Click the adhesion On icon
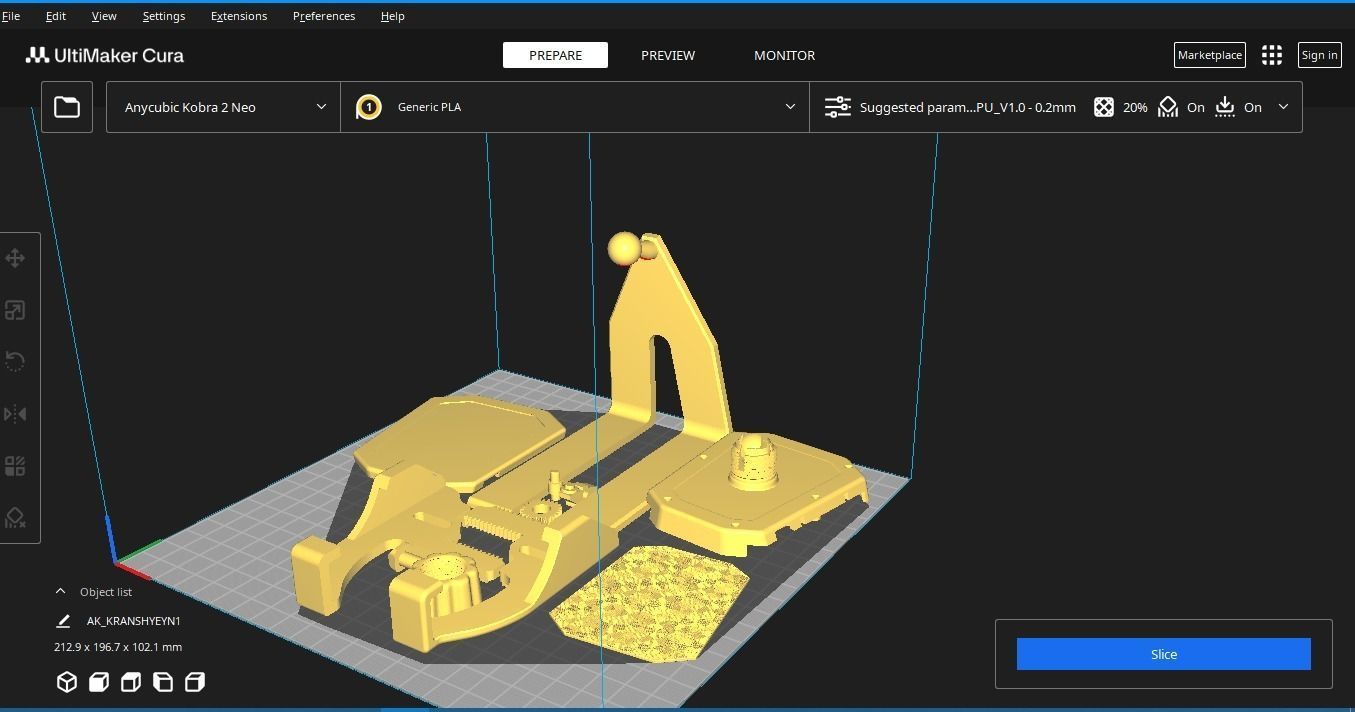 pyautogui.click(x=1225, y=107)
